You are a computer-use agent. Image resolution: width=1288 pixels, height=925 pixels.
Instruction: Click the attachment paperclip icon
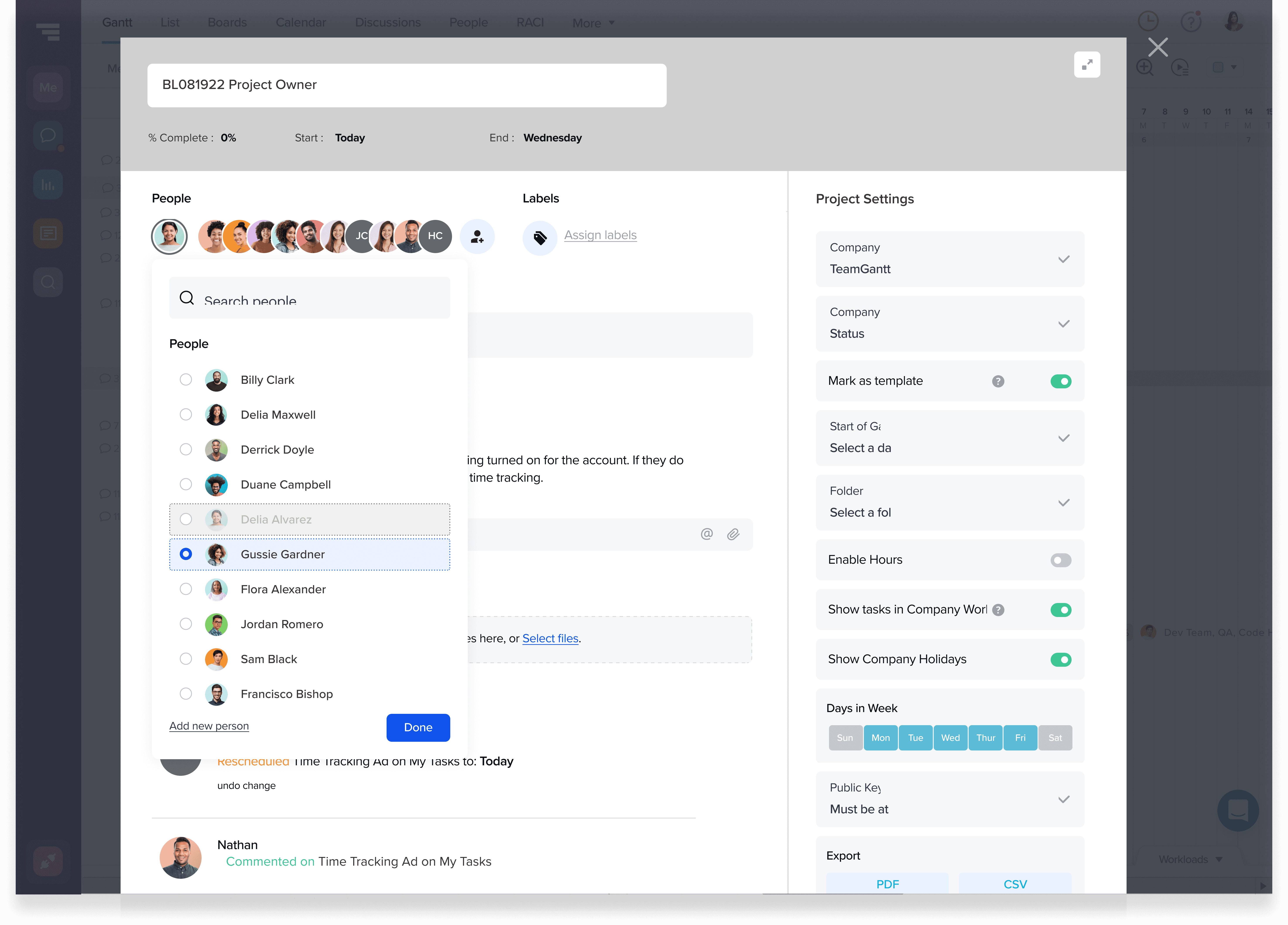tap(733, 534)
